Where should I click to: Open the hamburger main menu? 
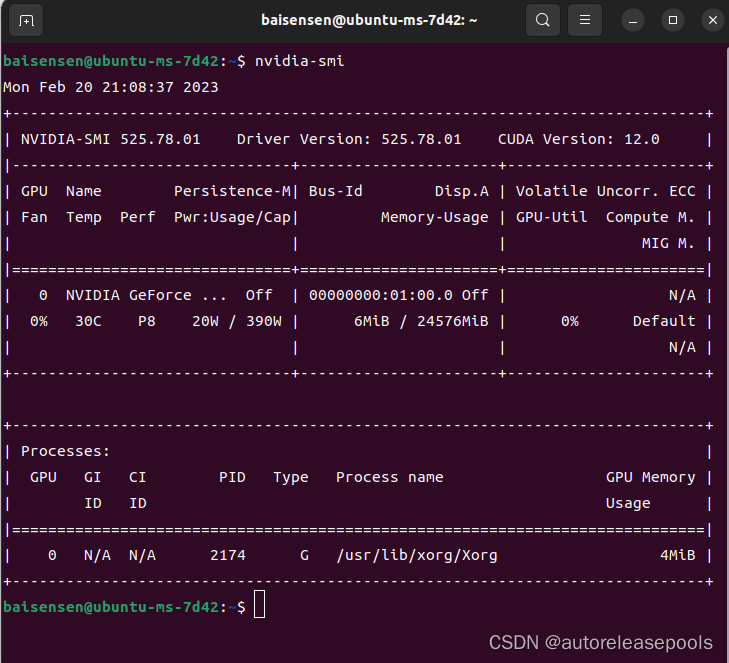coord(585,20)
